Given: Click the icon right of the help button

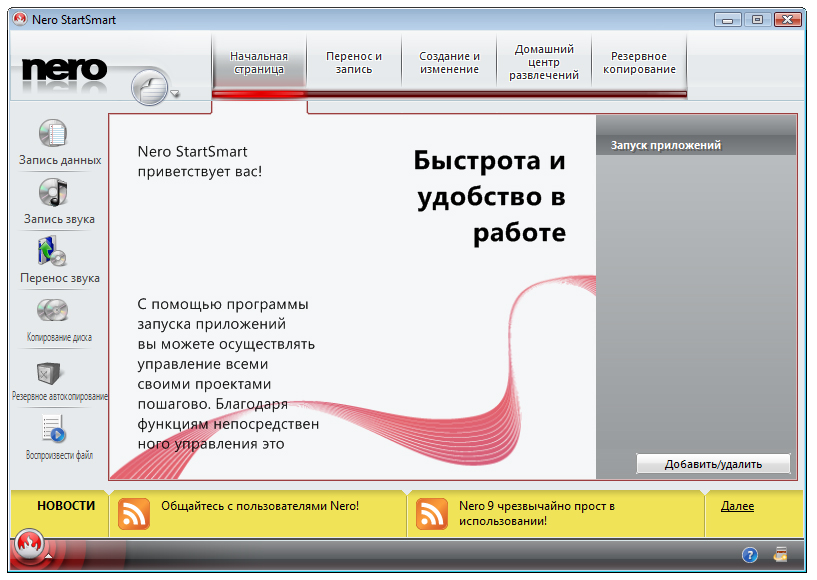Looking at the screenshot, I should [781, 555].
